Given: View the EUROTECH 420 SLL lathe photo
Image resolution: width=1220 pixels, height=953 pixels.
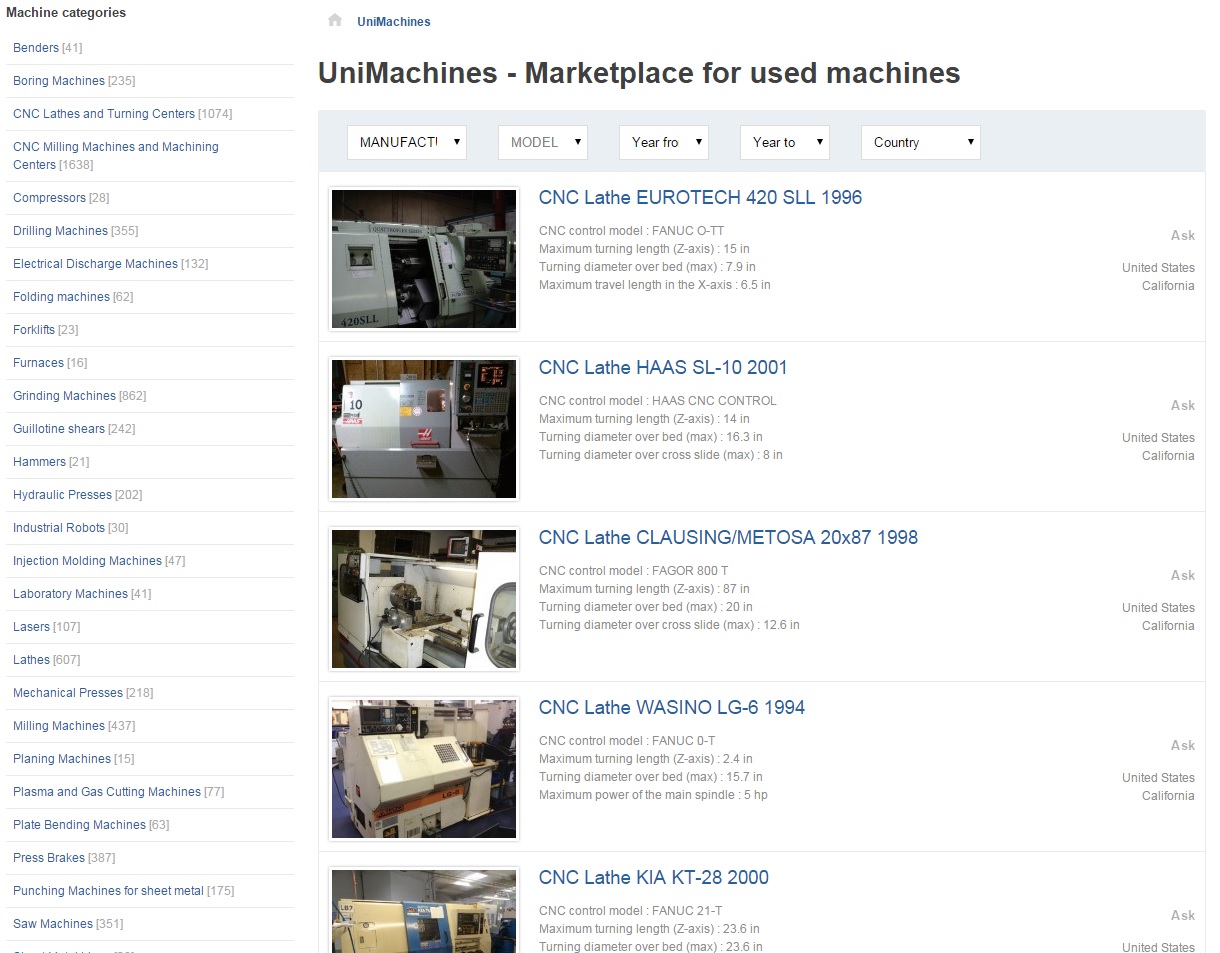Looking at the screenshot, I should coord(424,259).
